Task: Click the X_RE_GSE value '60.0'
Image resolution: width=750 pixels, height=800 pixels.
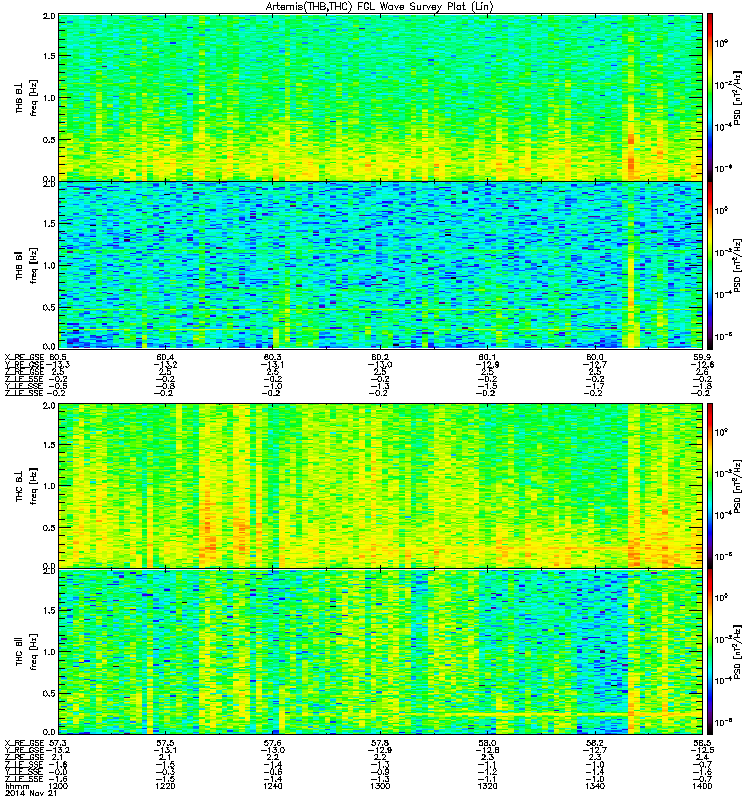Action: [595, 357]
